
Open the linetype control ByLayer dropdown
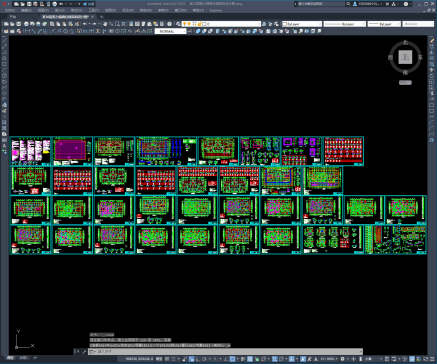point(345,24)
